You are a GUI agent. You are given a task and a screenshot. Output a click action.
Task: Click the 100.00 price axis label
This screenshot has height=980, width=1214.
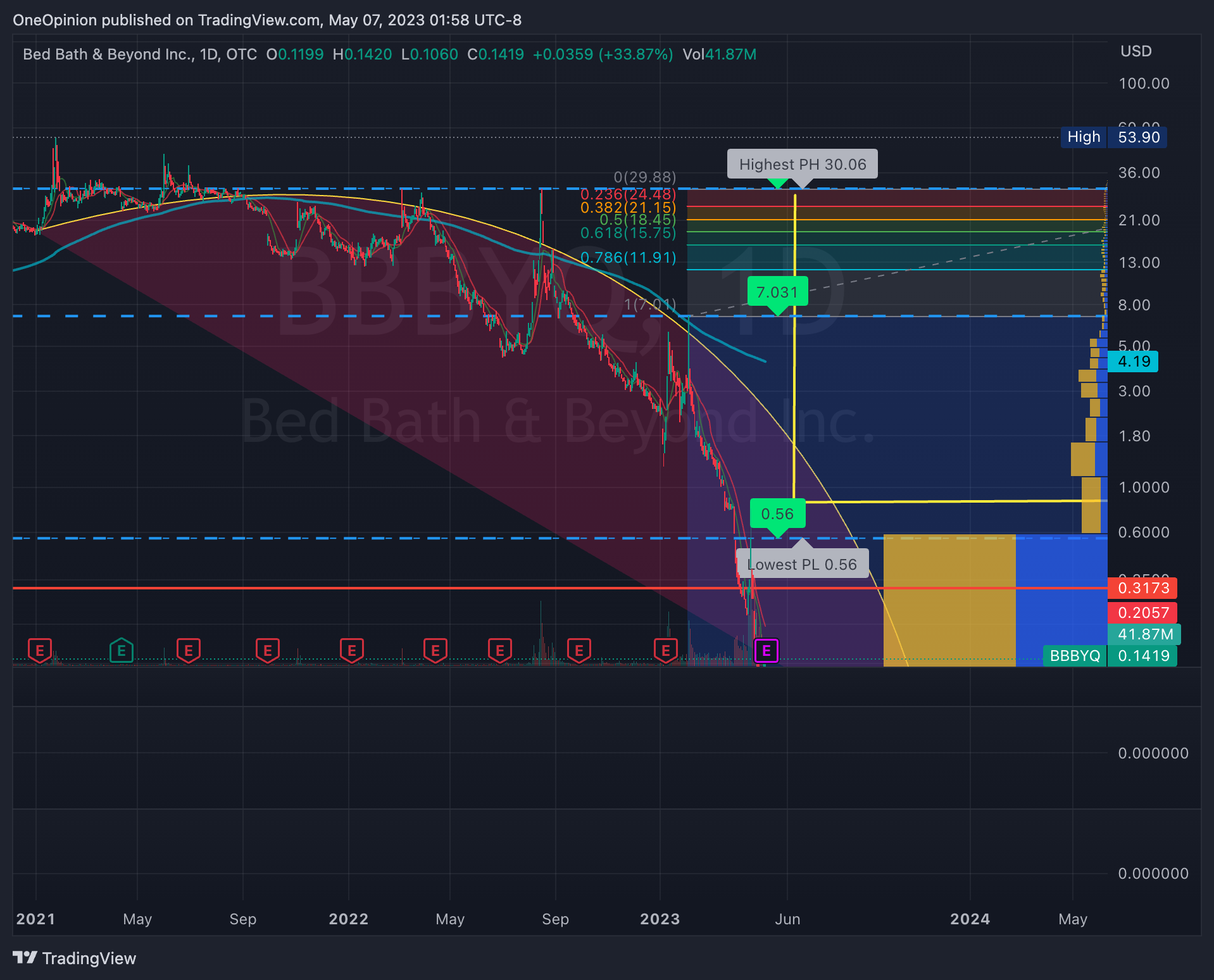(x=1144, y=84)
